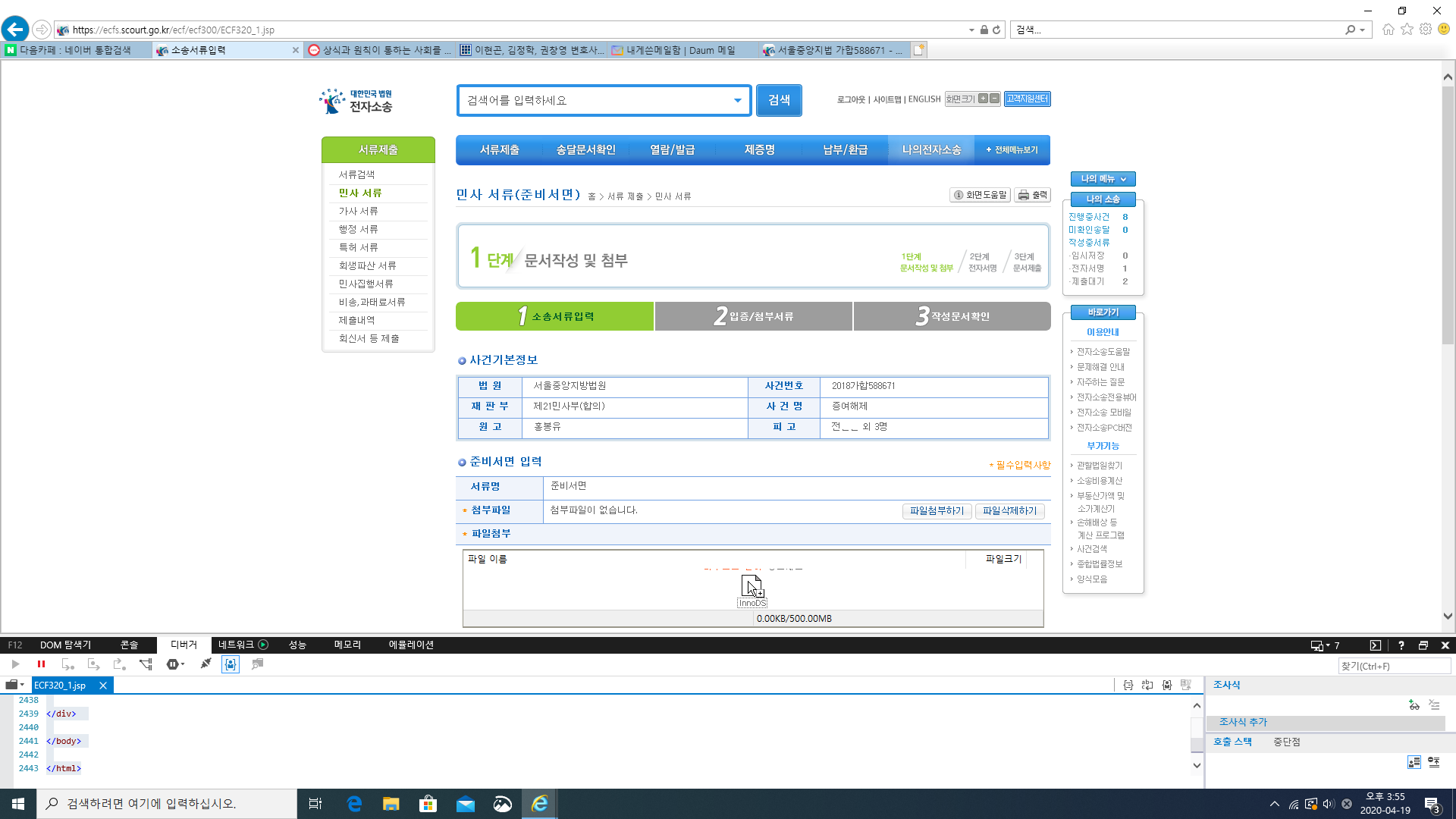
Task: Open the 화면도움말 screen help icon
Action: (980, 195)
